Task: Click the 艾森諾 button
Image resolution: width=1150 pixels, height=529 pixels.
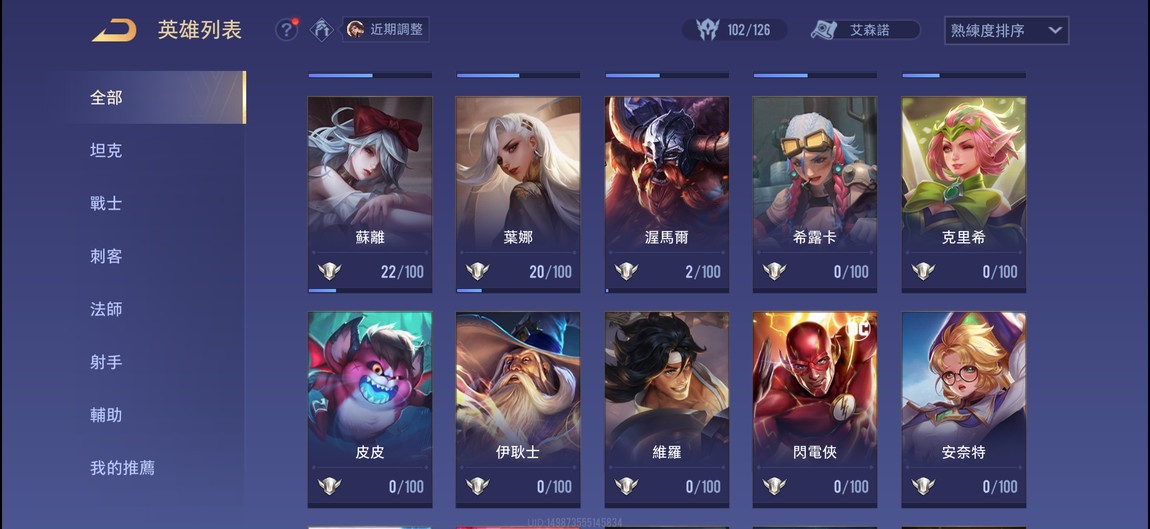Action: point(865,30)
